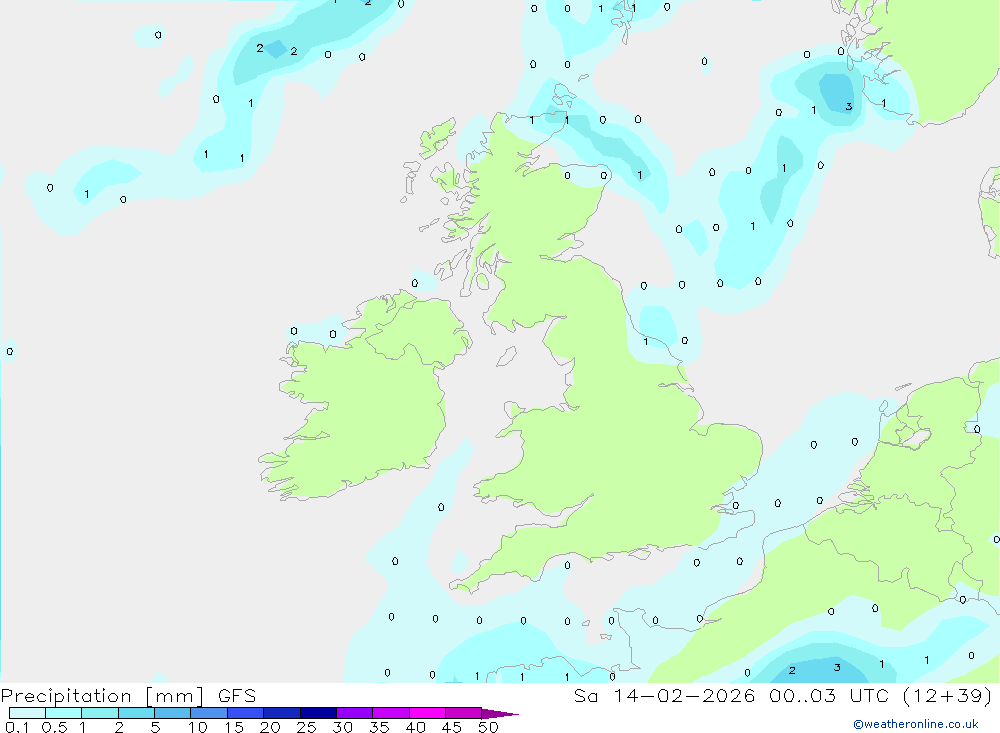Select the "25" legend scale label
This screenshot has width=1000, height=733.
pos(306,727)
